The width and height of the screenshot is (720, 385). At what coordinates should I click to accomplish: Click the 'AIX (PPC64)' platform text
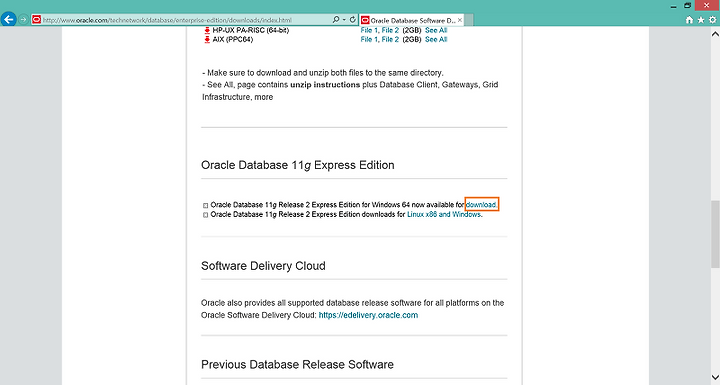tap(233, 40)
